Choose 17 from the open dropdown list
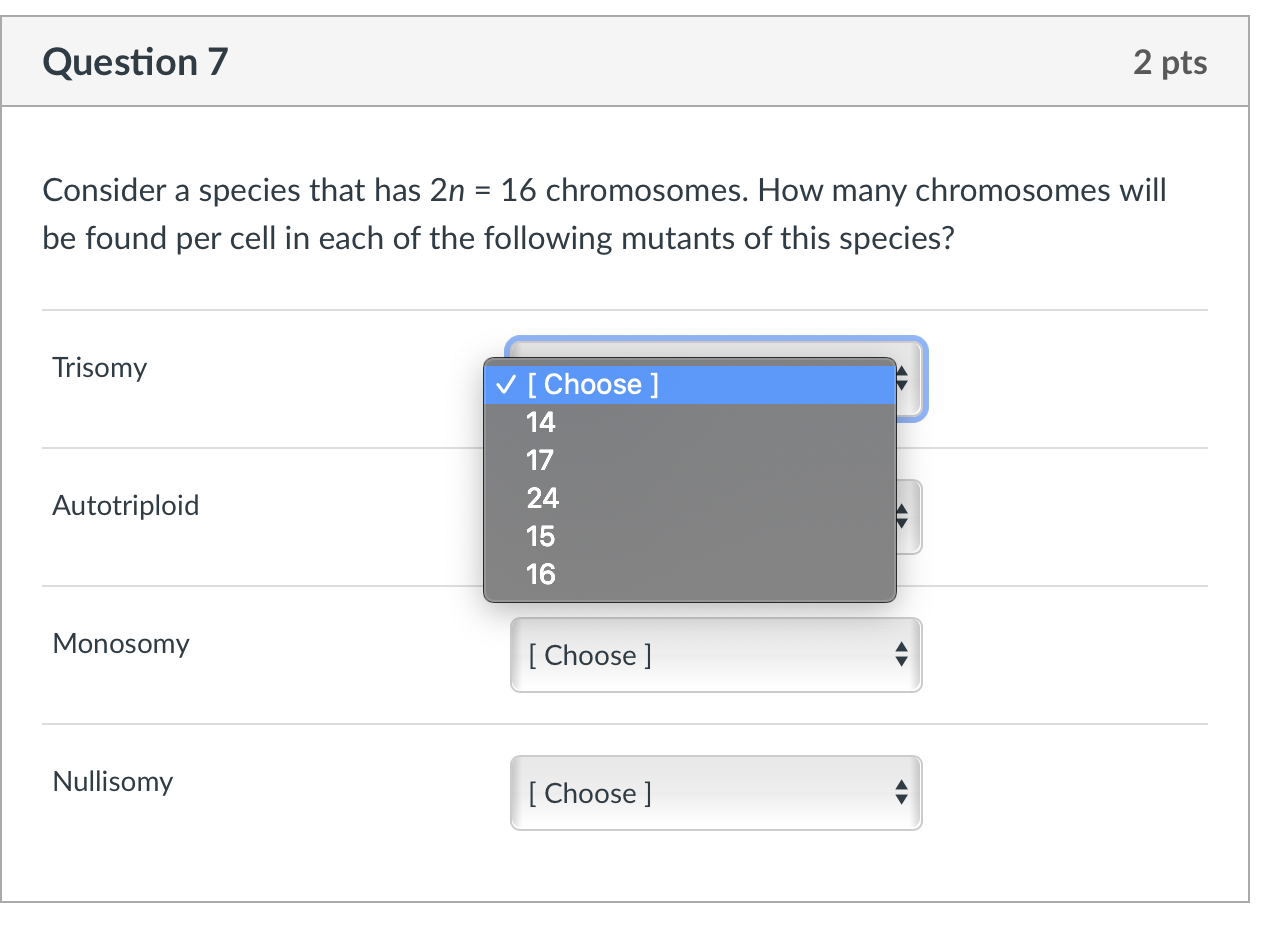The height and width of the screenshot is (926, 1278). 540,460
